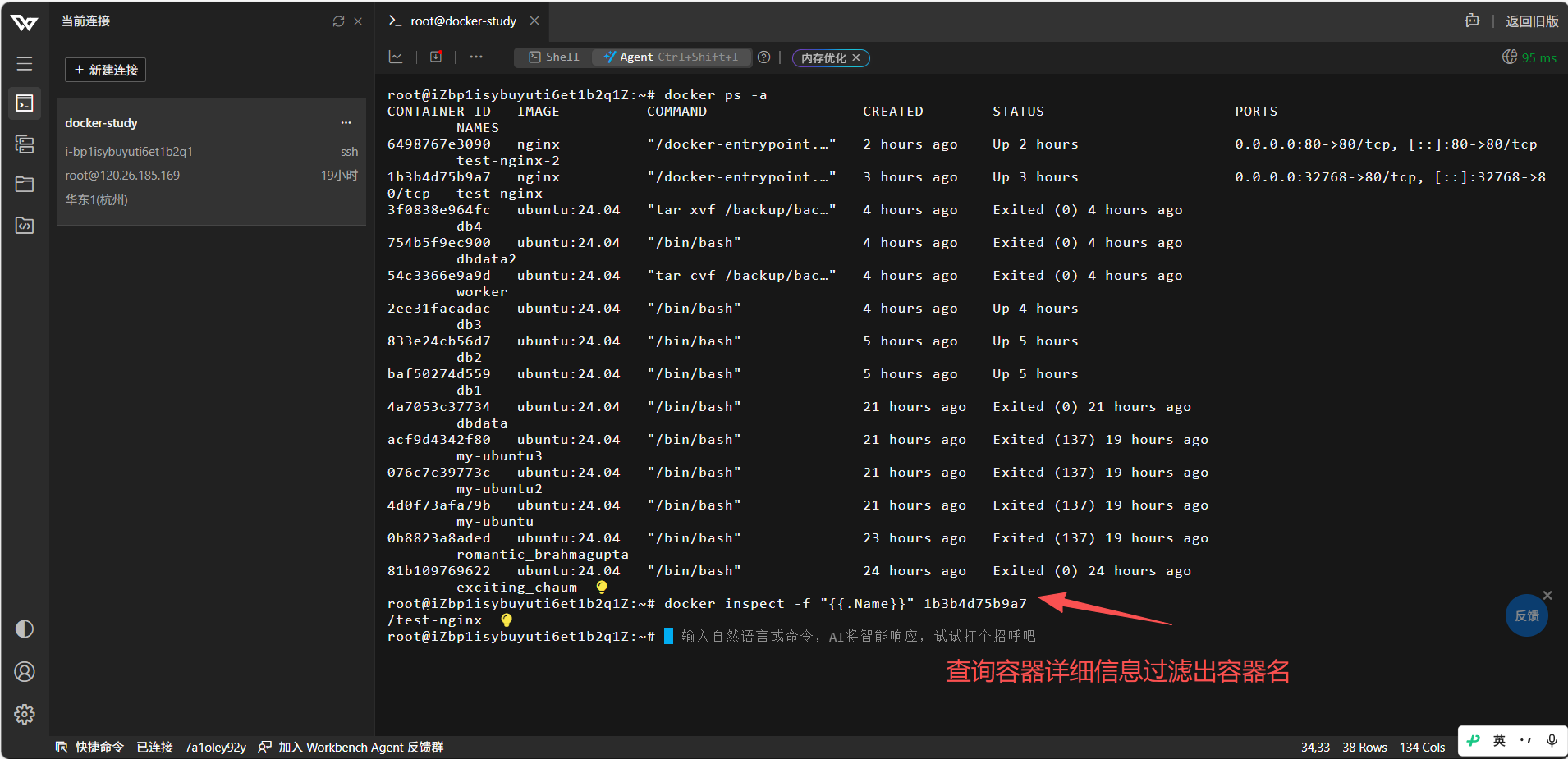
Task: Click root@120.26.185.169 address text
Action: tap(122, 176)
